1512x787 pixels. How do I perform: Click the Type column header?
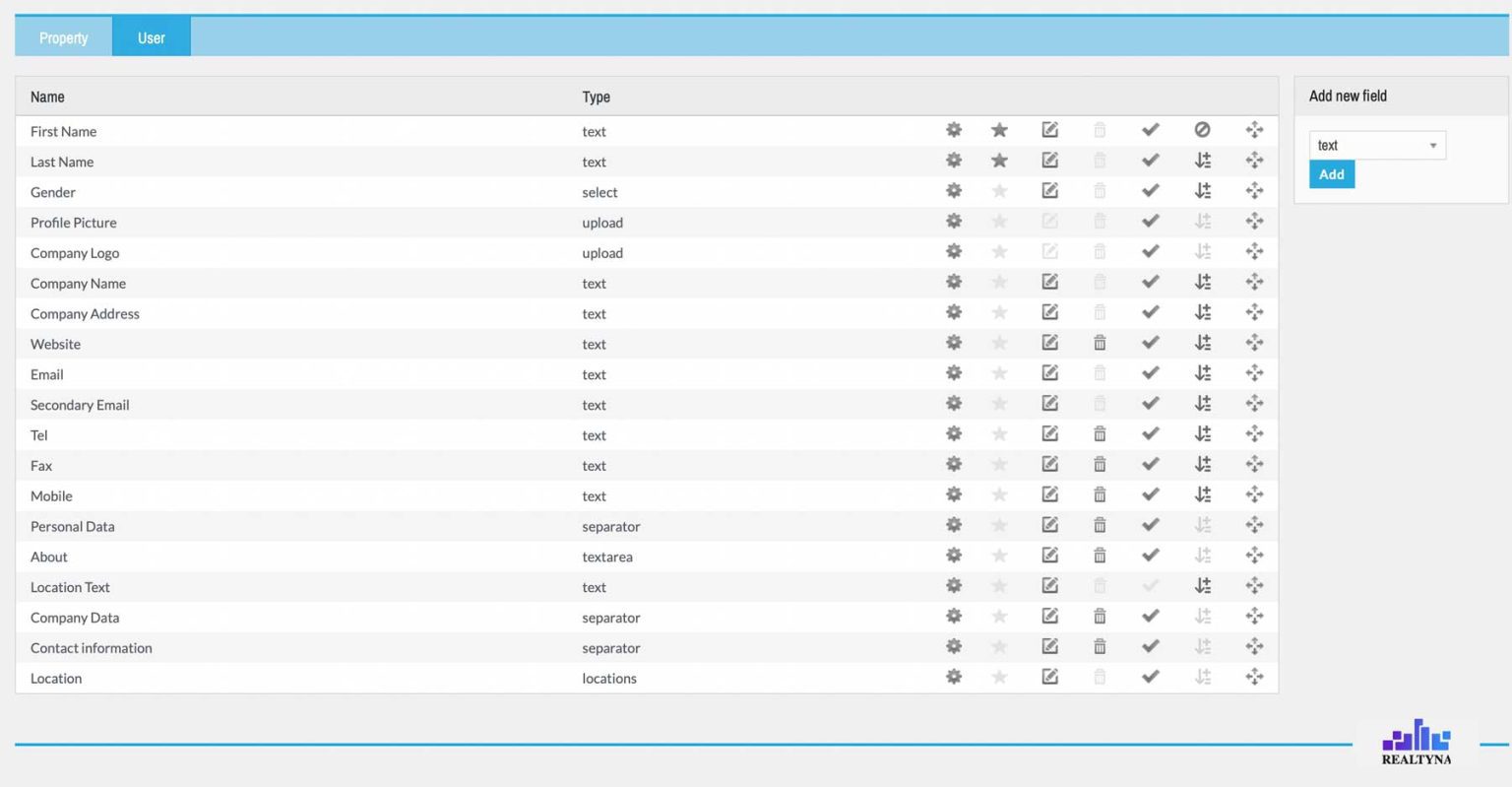coord(596,97)
